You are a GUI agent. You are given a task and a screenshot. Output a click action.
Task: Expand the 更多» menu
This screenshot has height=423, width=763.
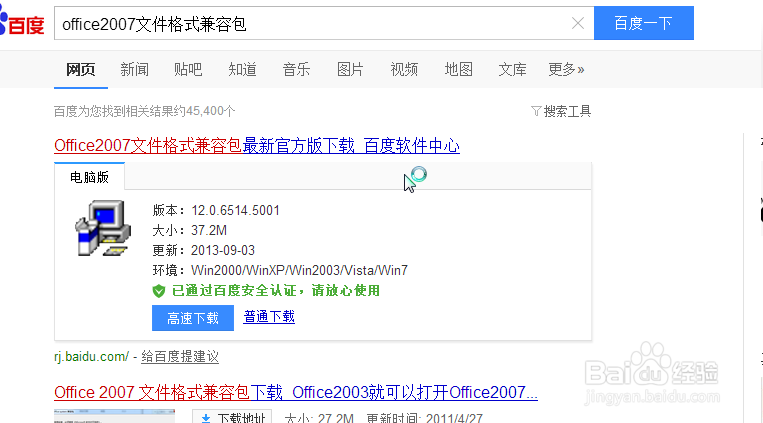pos(566,70)
